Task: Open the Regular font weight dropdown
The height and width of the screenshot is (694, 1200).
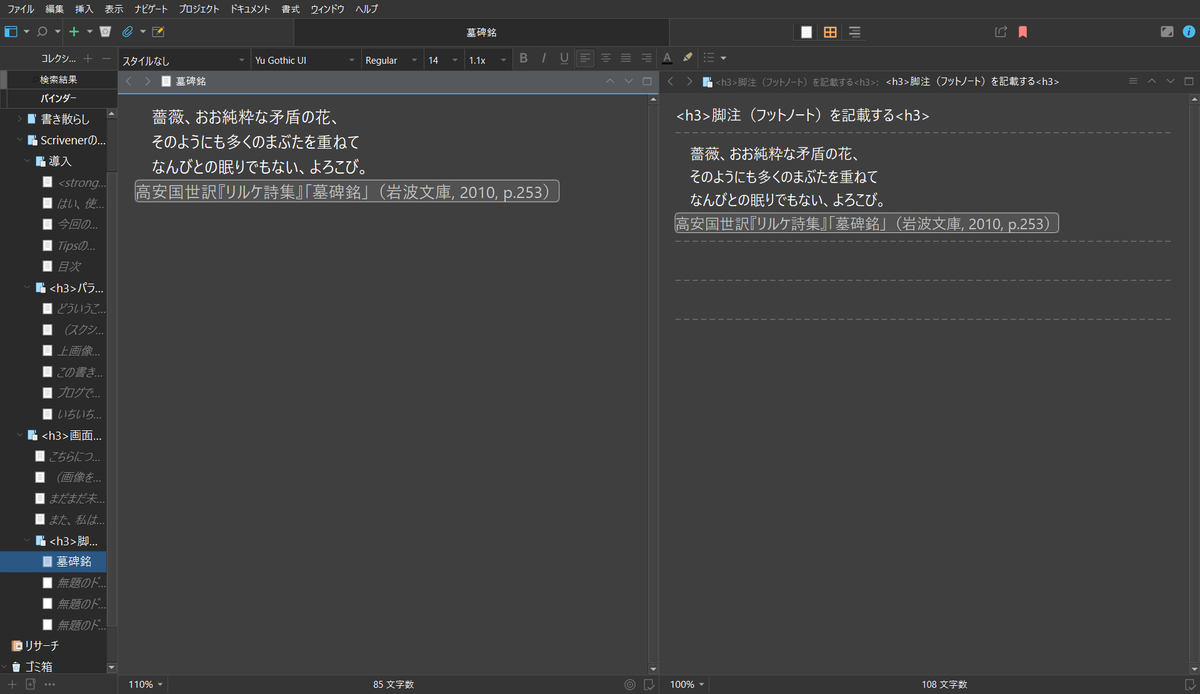Action: [392, 60]
